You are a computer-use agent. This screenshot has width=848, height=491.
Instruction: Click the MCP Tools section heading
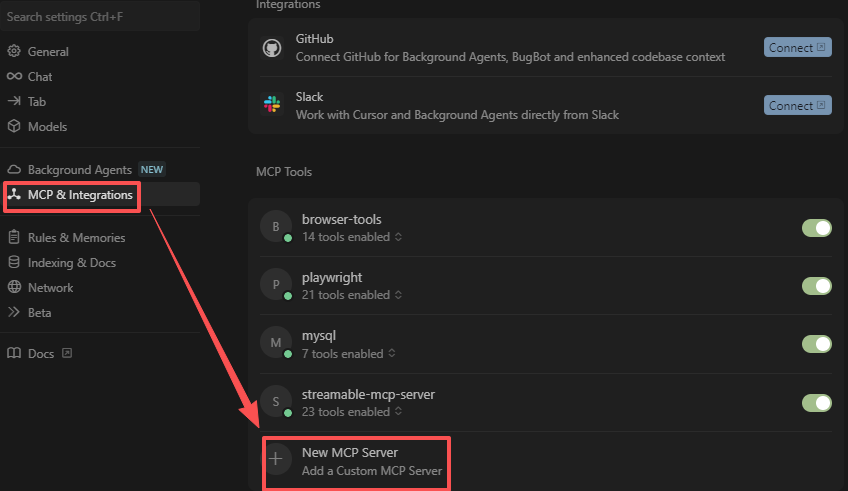[284, 171]
